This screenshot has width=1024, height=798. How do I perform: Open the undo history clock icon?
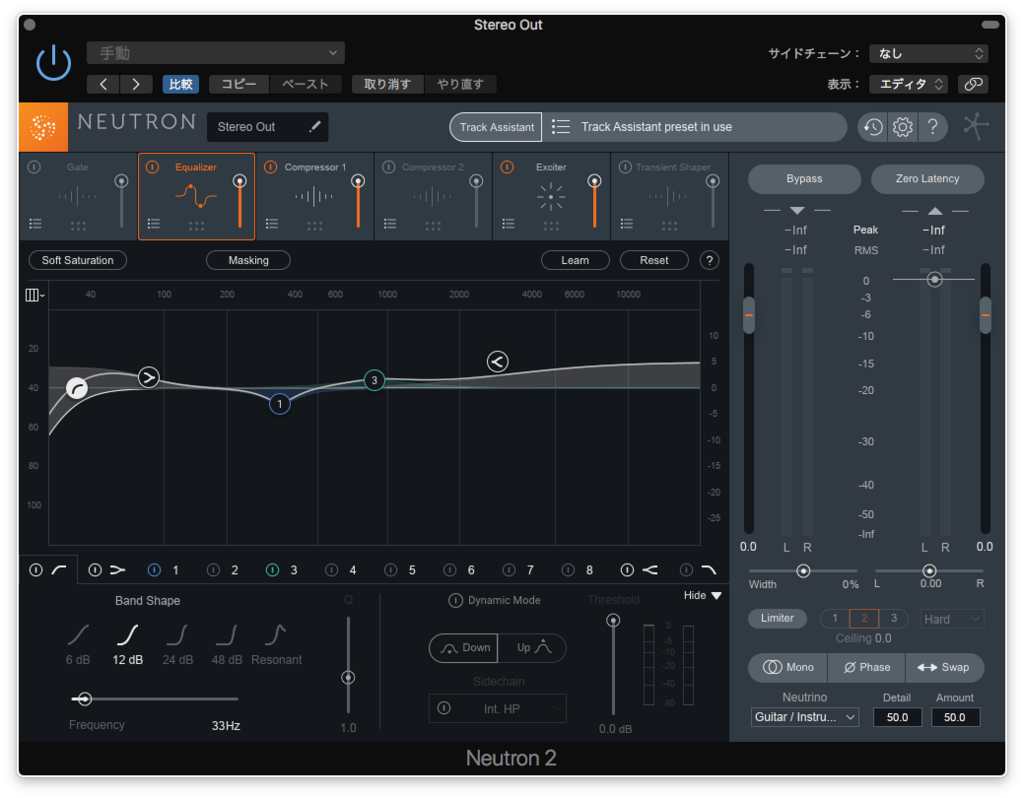point(873,127)
